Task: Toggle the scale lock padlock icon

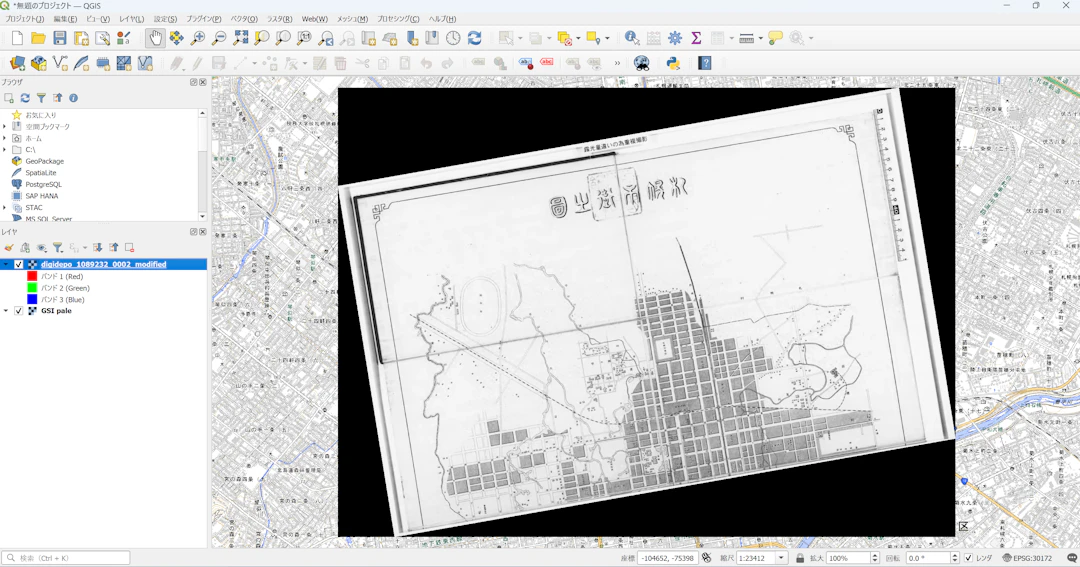Action: (800, 558)
